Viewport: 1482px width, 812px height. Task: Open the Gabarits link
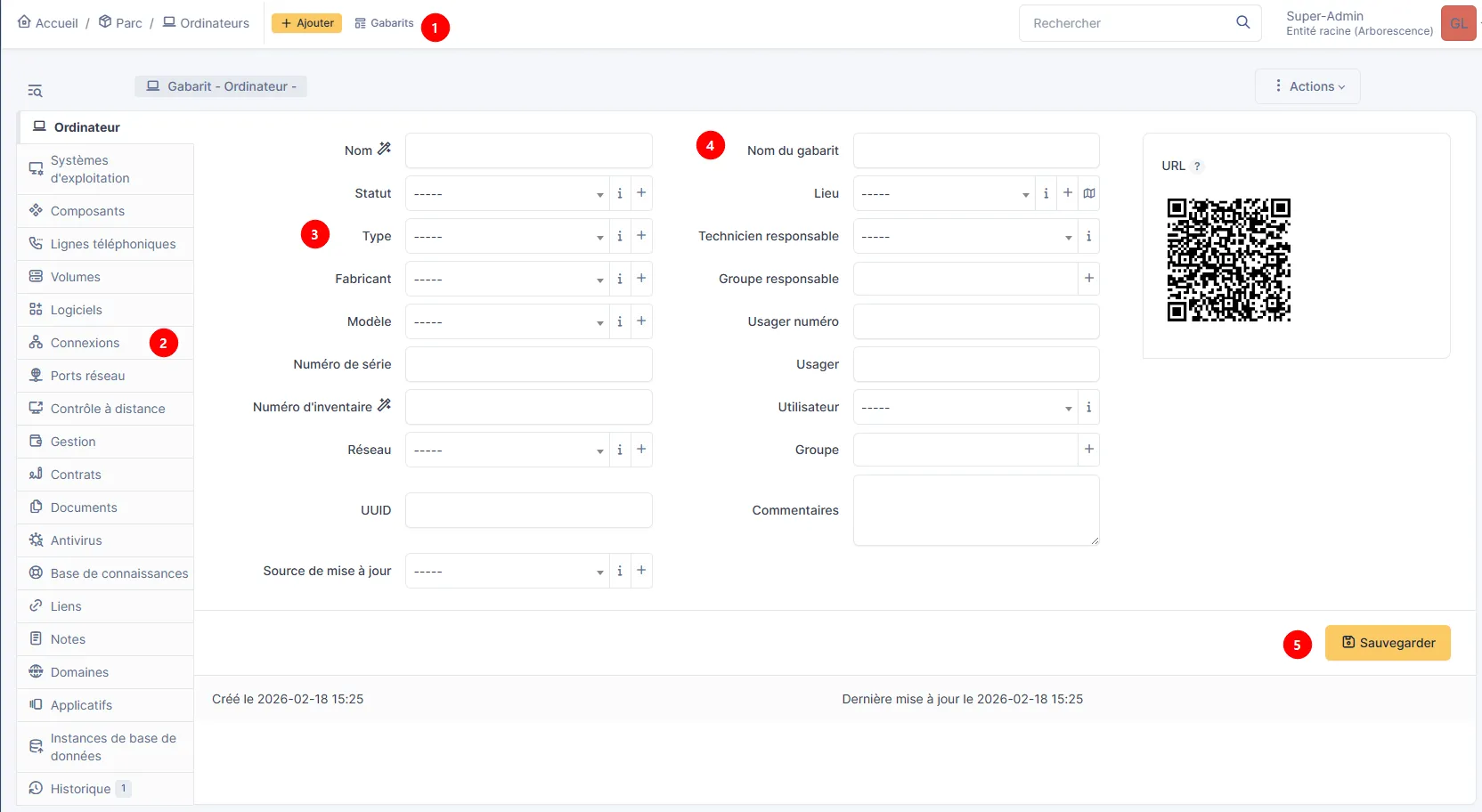pyautogui.click(x=384, y=23)
